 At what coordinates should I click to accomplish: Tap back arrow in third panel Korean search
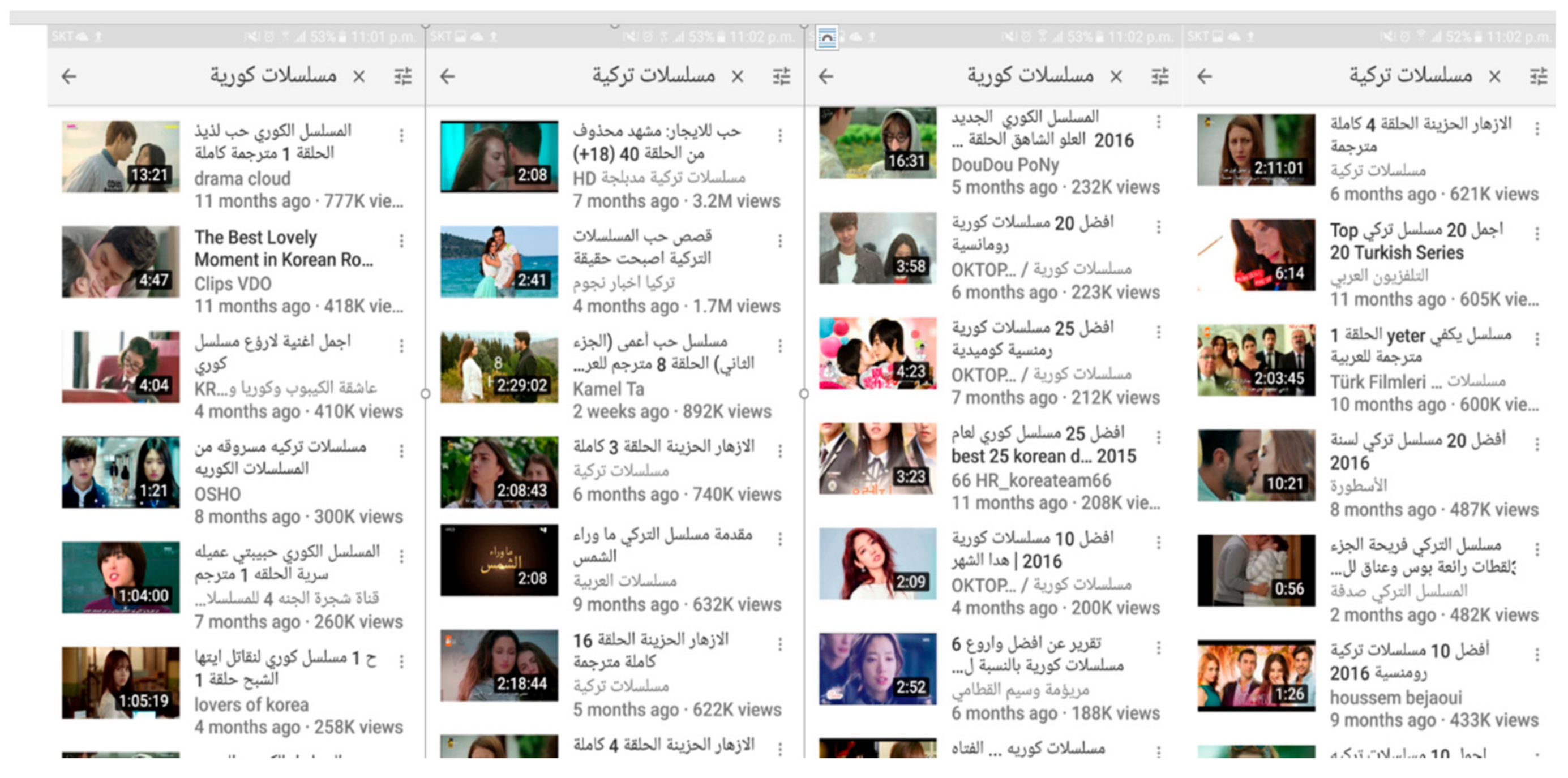pos(826,76)
